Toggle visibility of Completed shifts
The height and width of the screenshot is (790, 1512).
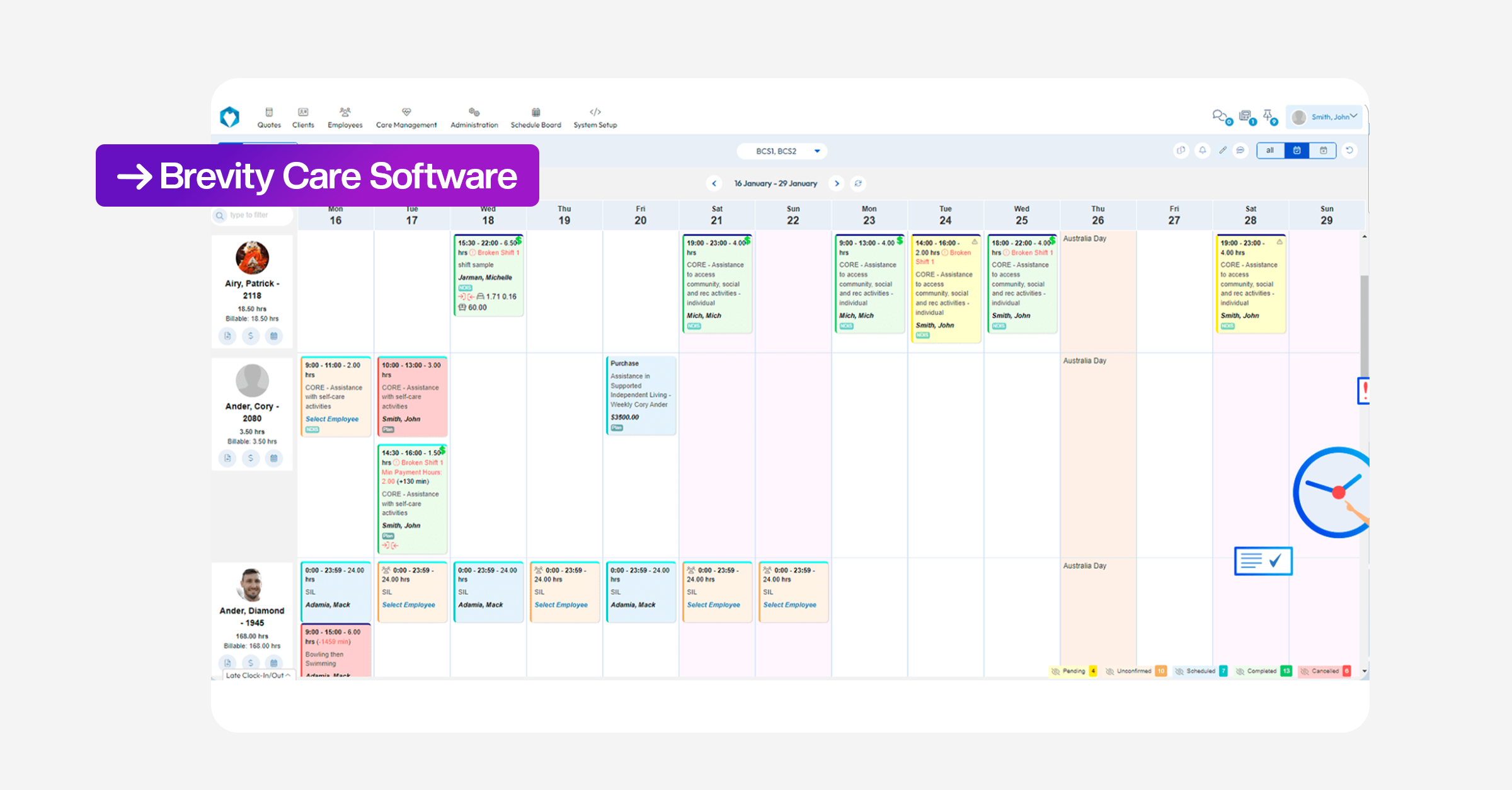tap(1240, 672)
